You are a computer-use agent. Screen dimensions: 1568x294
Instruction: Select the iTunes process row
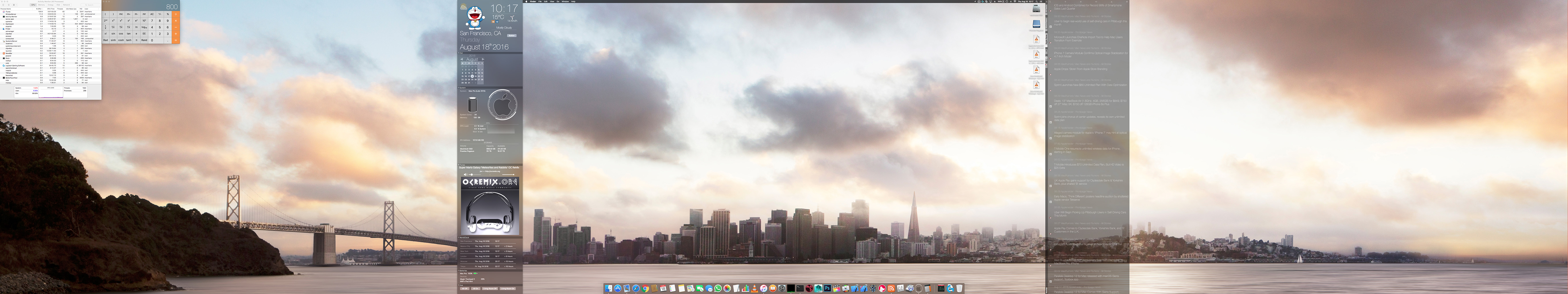pyautogui.click(x=51, y=11)
